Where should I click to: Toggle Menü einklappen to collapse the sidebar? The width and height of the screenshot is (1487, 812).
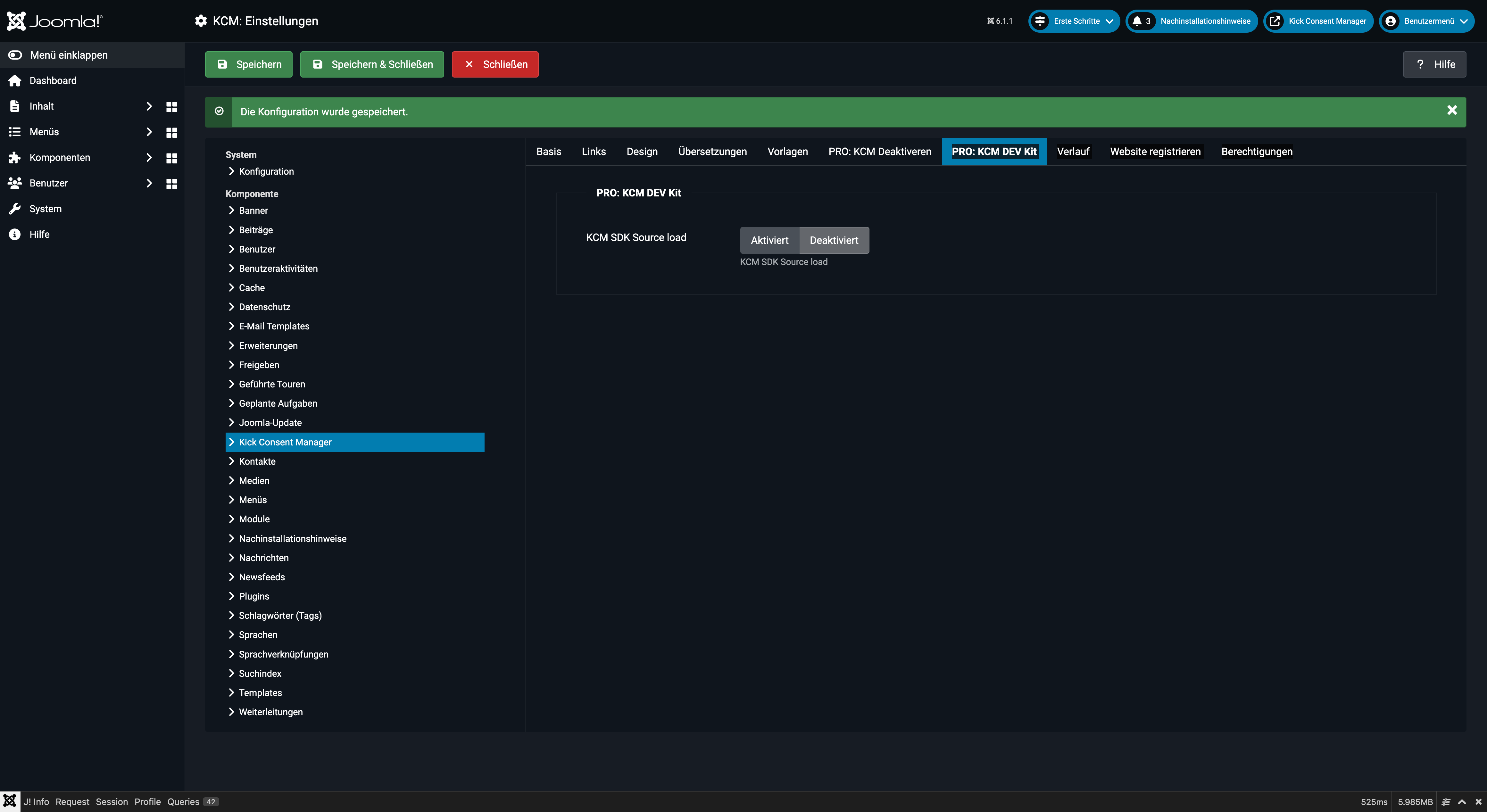92,55
